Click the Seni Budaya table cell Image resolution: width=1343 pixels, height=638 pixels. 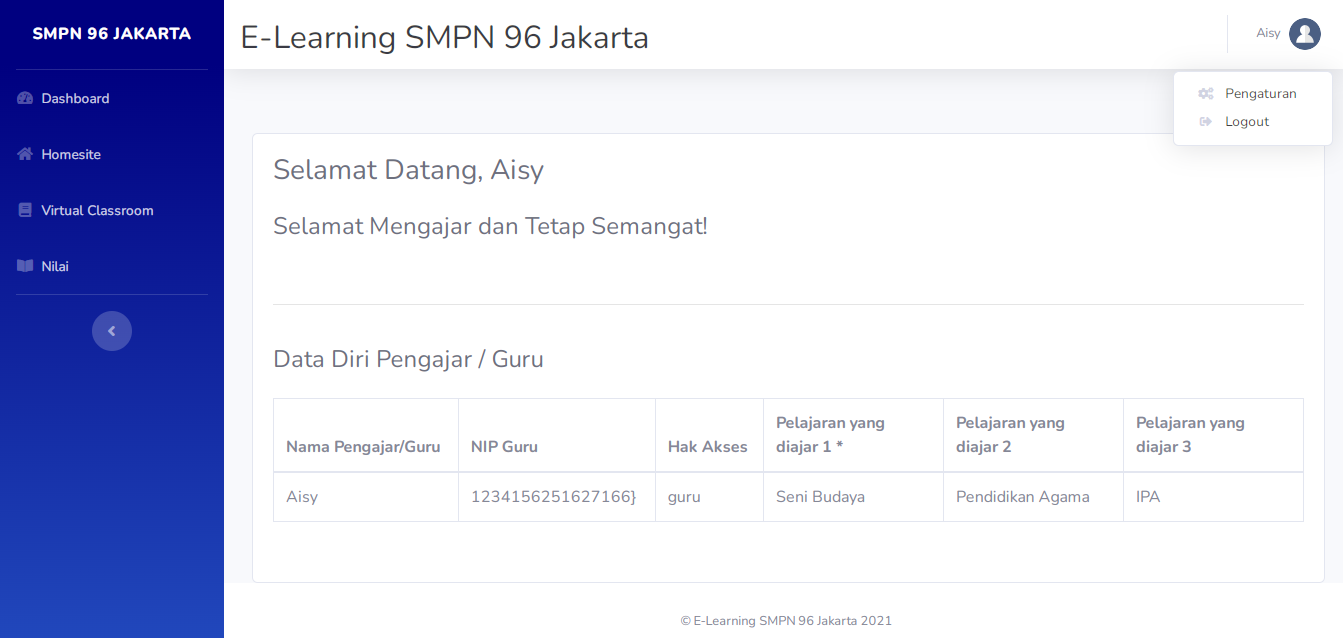pos(820,496)
